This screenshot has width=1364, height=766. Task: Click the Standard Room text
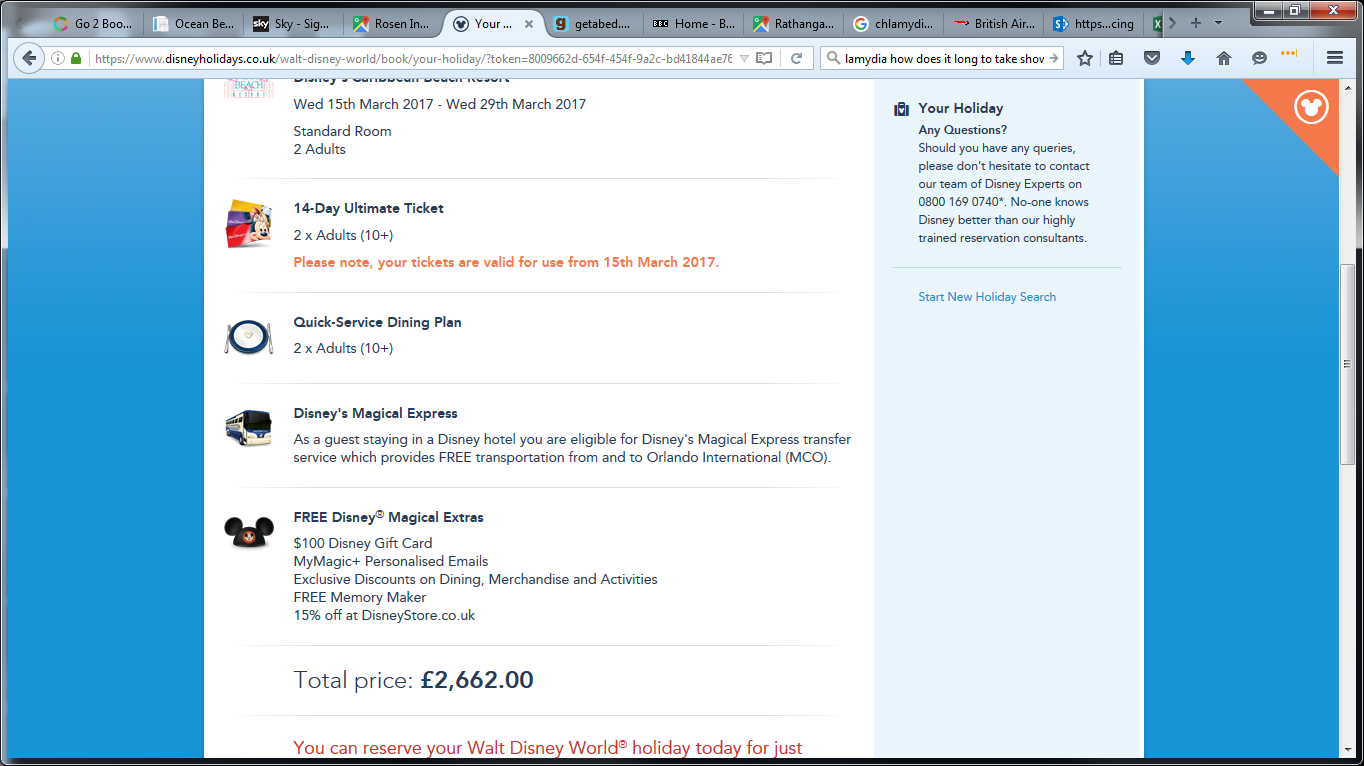pyautogui.click(x=342, y=131)
